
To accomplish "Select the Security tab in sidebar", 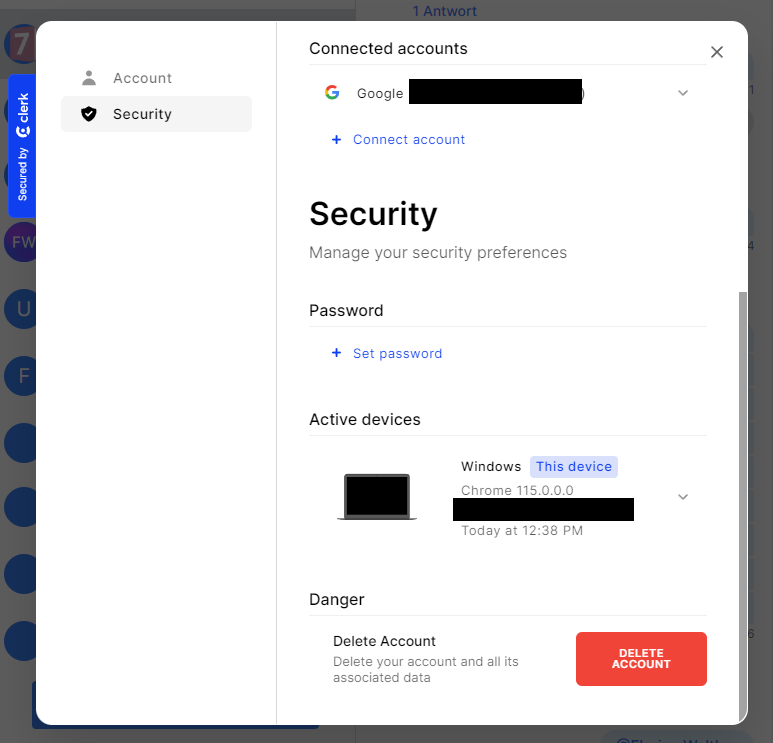I will 142,114.
